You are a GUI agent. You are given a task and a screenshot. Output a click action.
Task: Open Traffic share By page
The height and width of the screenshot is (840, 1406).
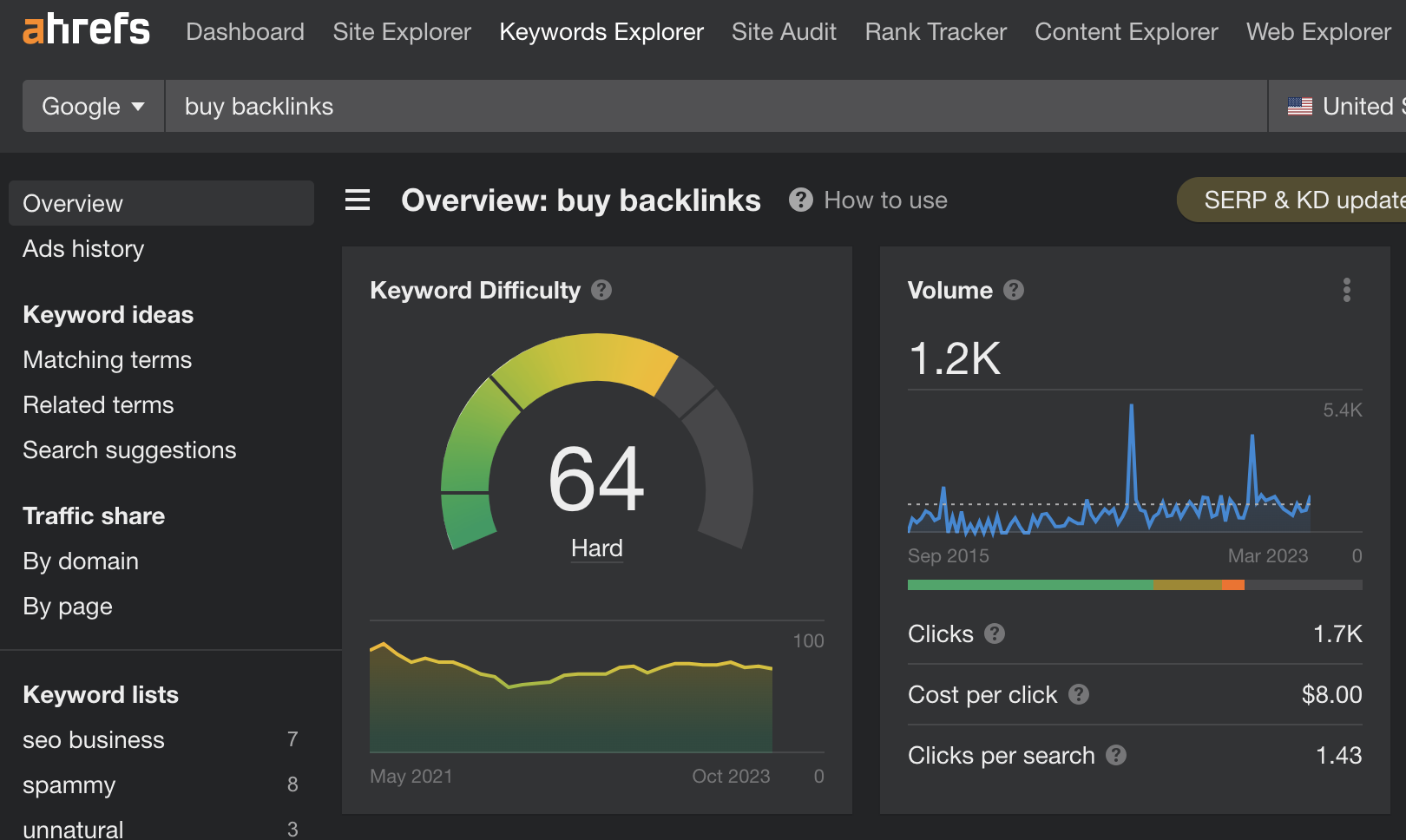(x=68, y=606)
